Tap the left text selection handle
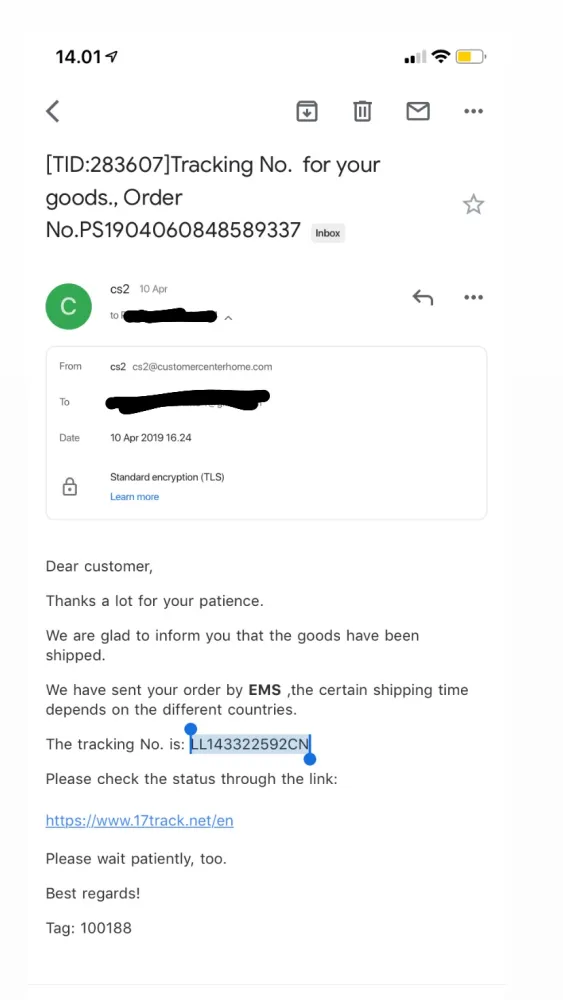This screenshot has height=1000, width=563. [x=190, y=730]
